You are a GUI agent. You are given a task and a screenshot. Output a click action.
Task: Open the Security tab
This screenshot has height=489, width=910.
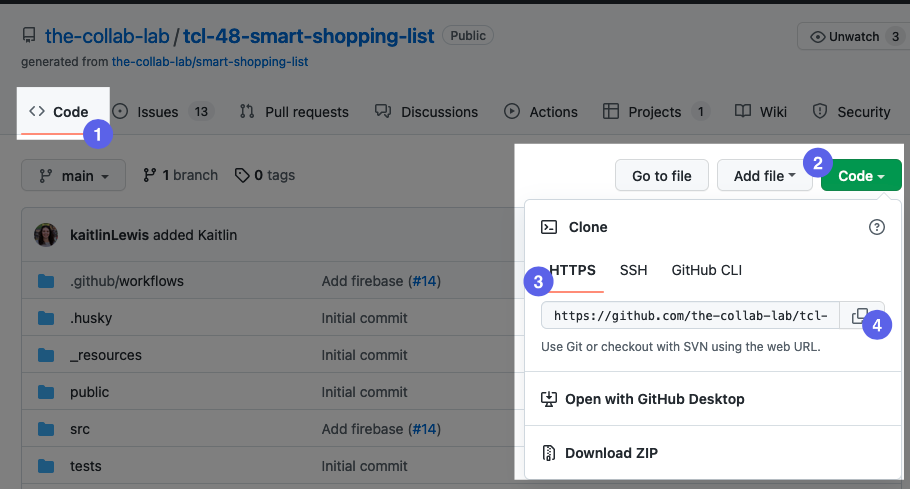[851, 111]
